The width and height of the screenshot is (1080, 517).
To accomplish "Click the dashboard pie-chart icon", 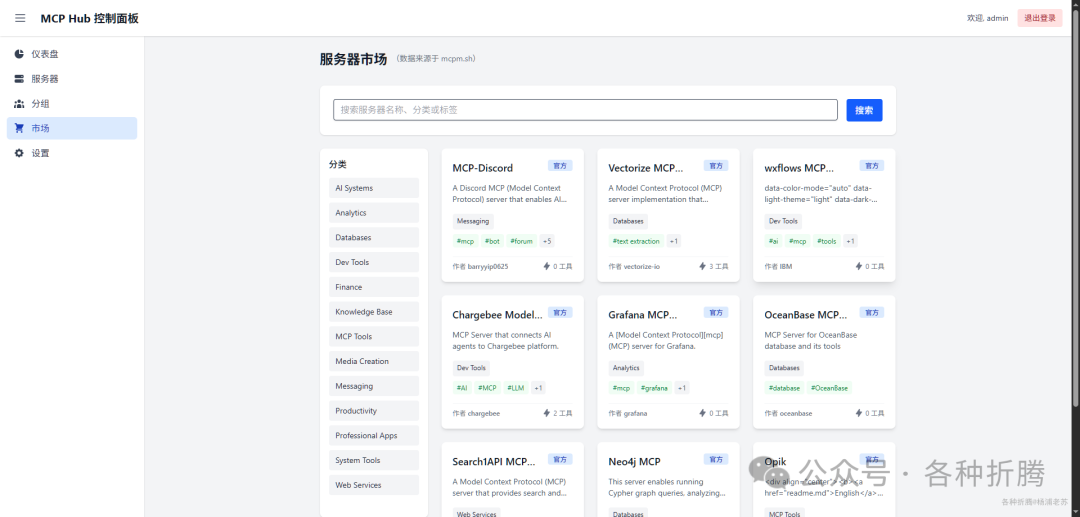I will point(19,54).
